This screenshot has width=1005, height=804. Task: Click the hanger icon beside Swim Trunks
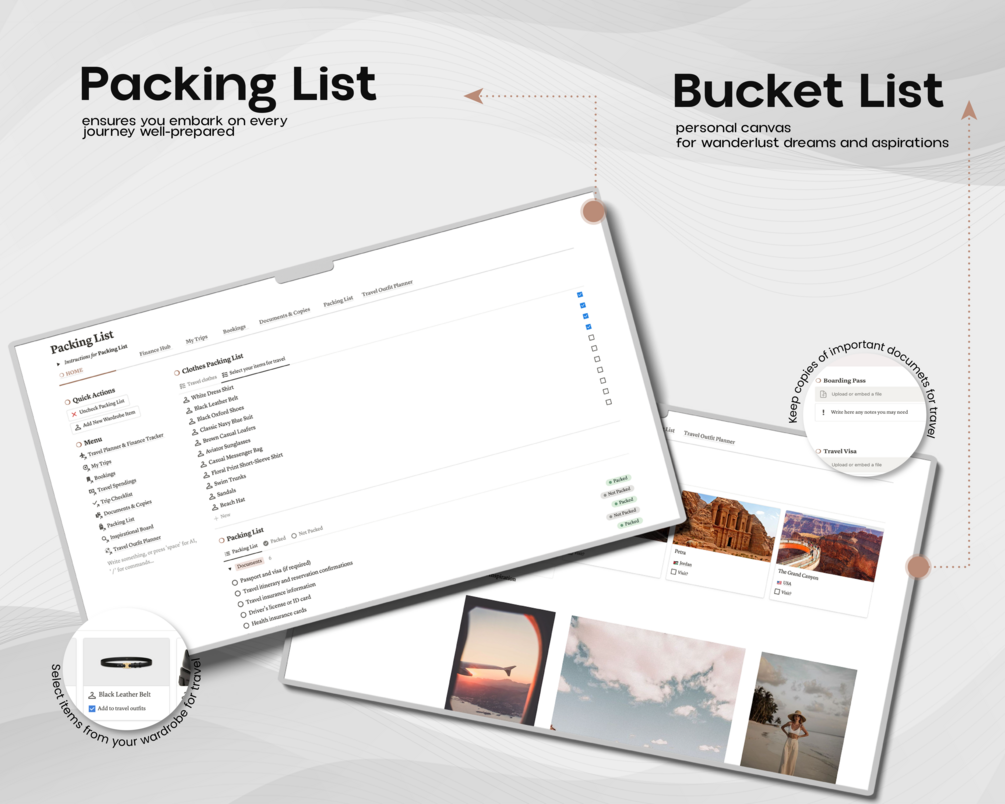(x=209, y=485)
